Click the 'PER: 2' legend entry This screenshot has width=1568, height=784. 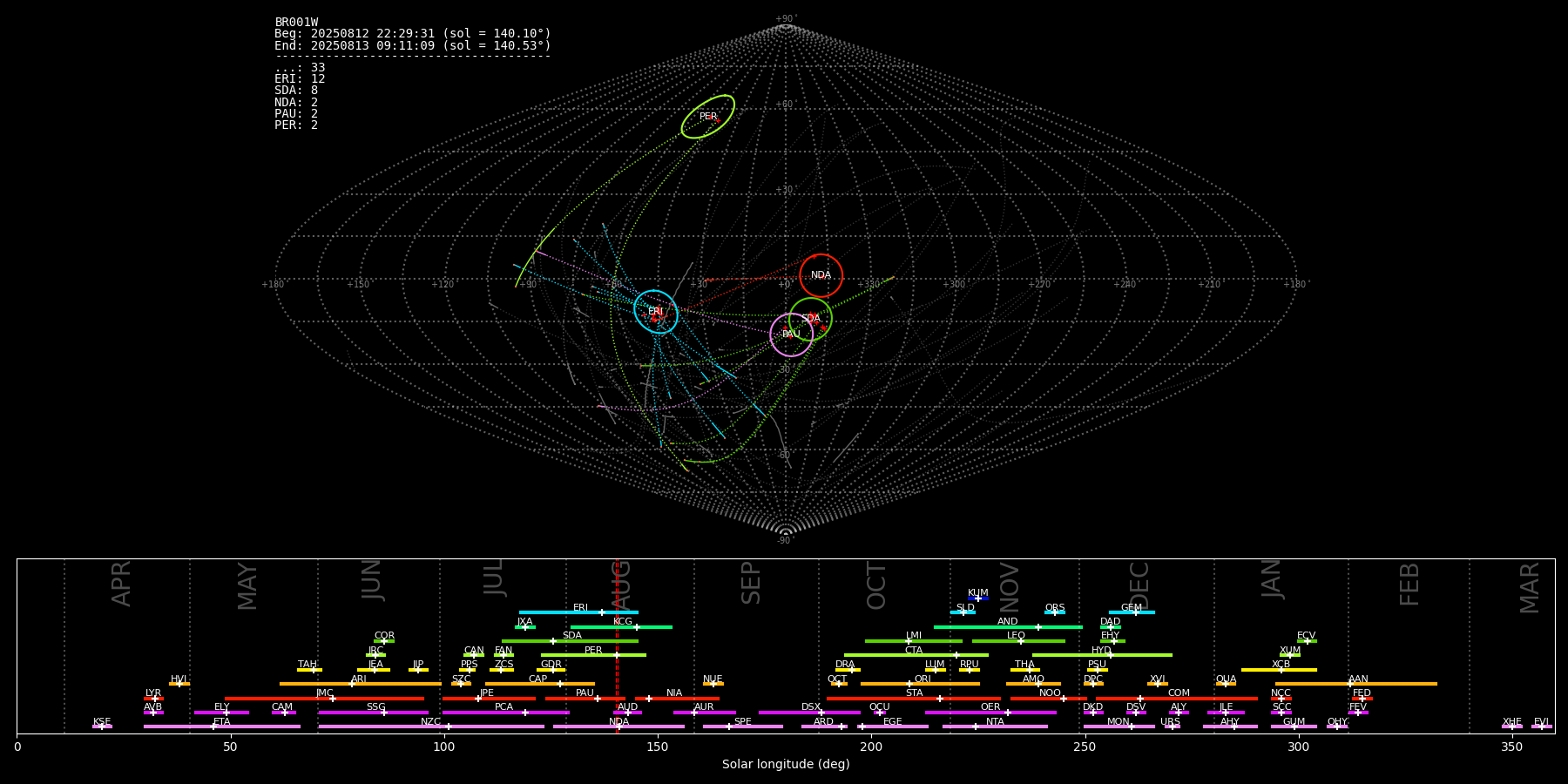(296, 125)
